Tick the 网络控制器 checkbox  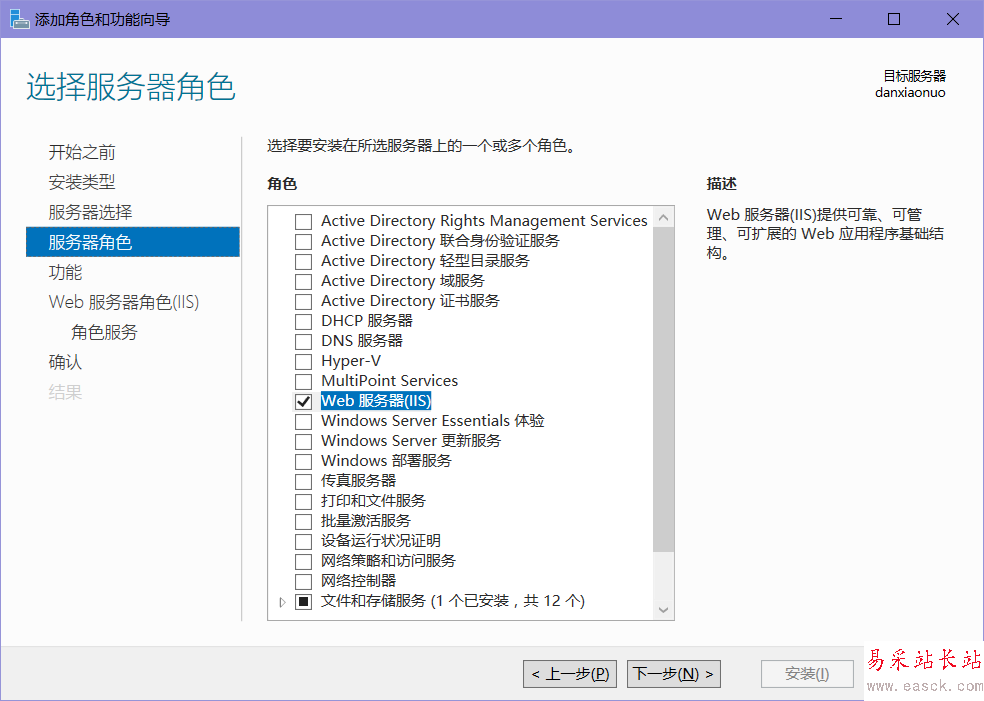[303, 582]
